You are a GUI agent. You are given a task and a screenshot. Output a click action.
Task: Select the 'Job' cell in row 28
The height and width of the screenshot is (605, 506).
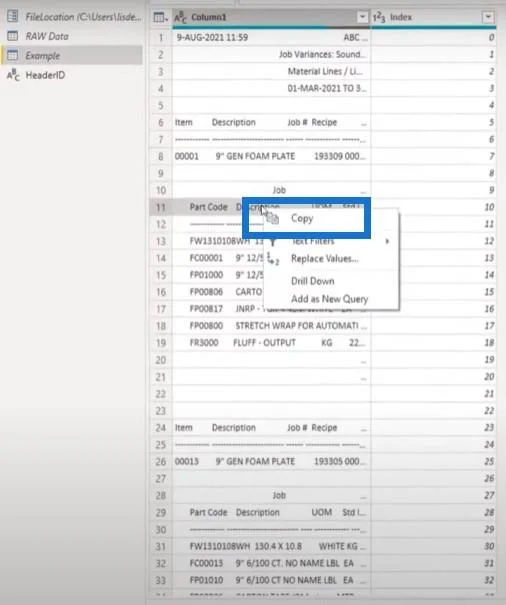click(271, 496)
